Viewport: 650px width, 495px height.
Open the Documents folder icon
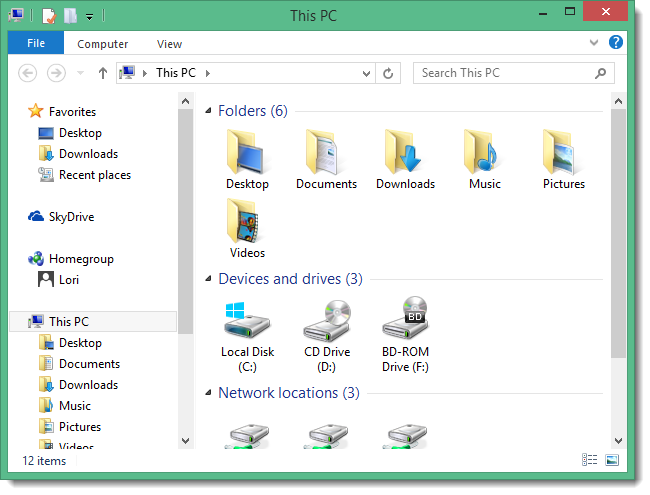pos(326,160)
